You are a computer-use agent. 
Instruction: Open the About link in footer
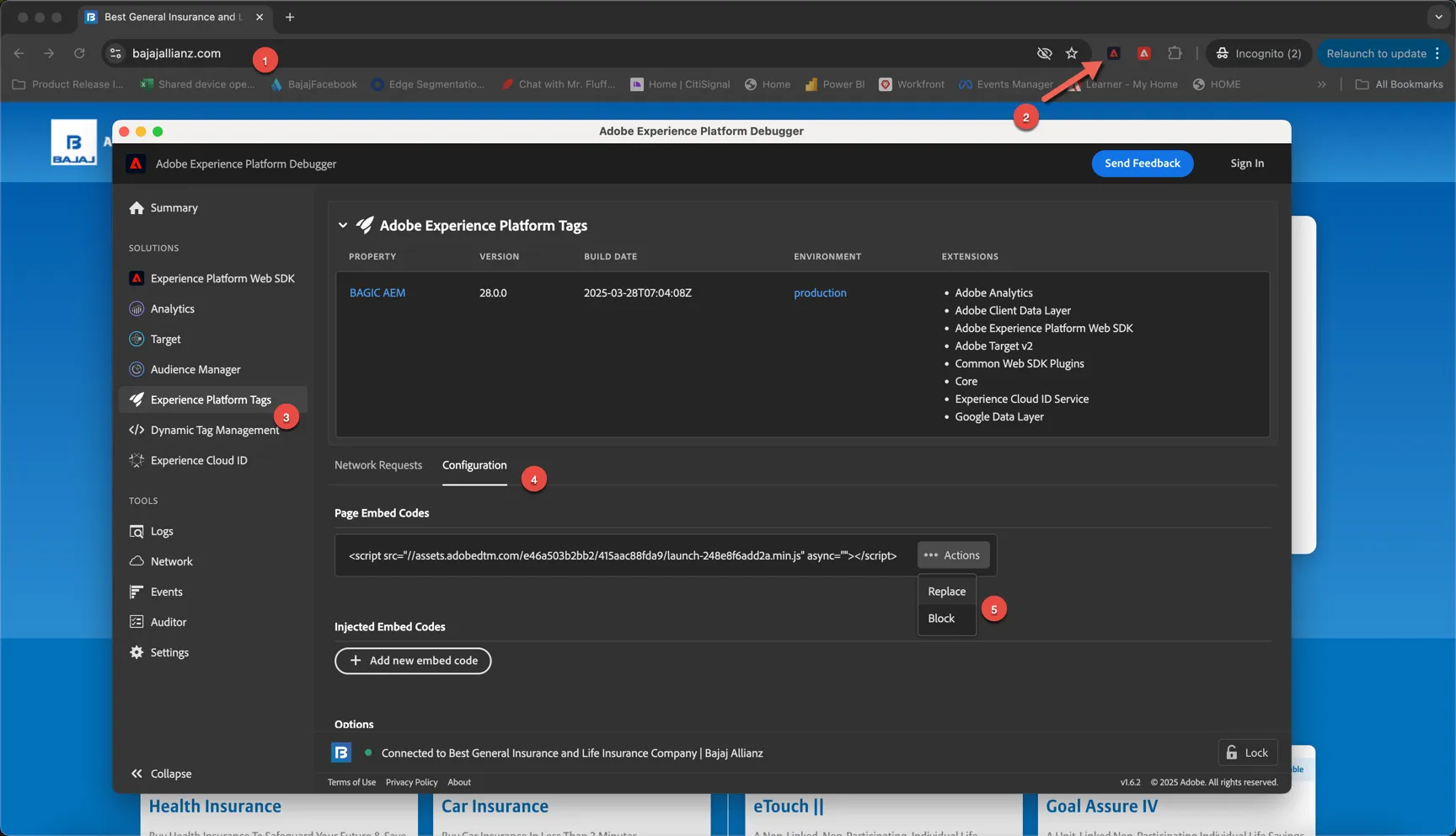pos(459,782)
